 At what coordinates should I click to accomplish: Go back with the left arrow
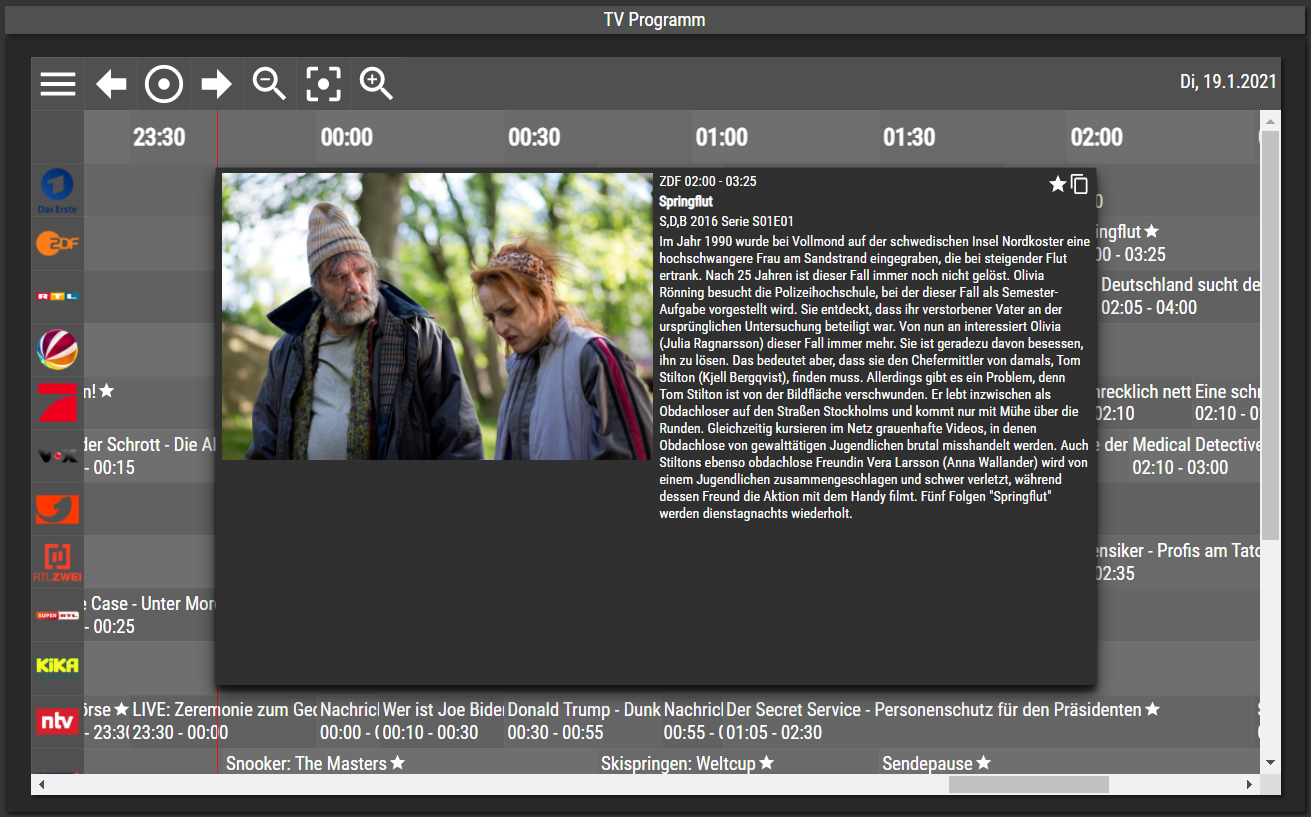[x=111, y=84]
